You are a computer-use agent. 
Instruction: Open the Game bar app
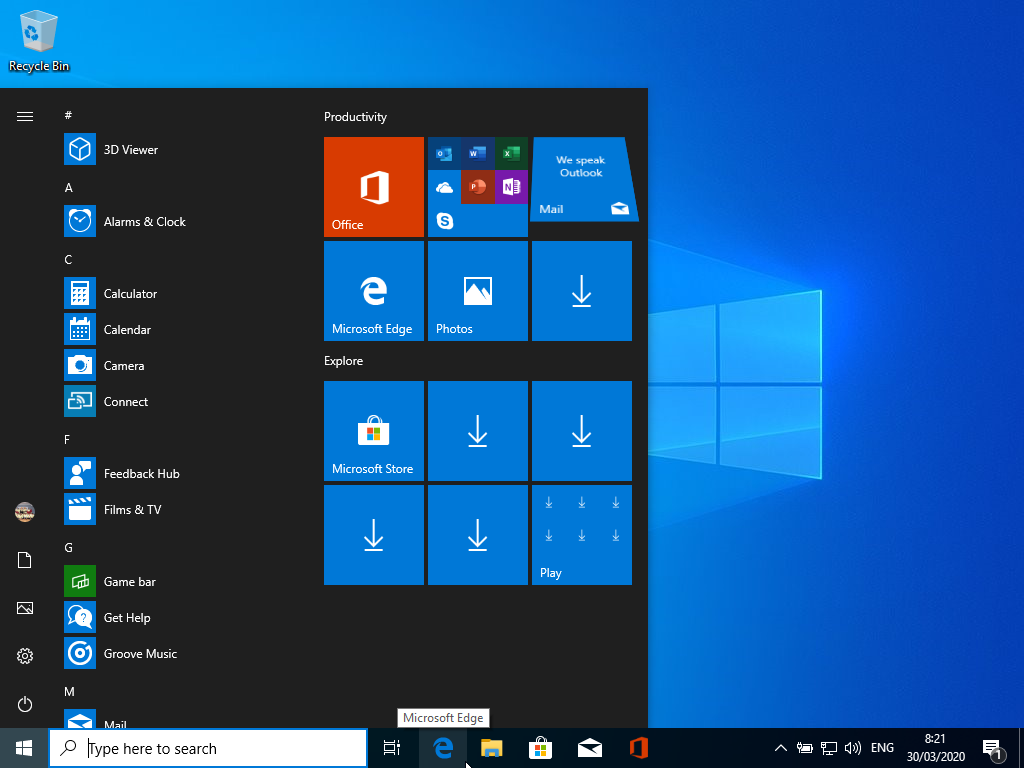click(176, 582)
